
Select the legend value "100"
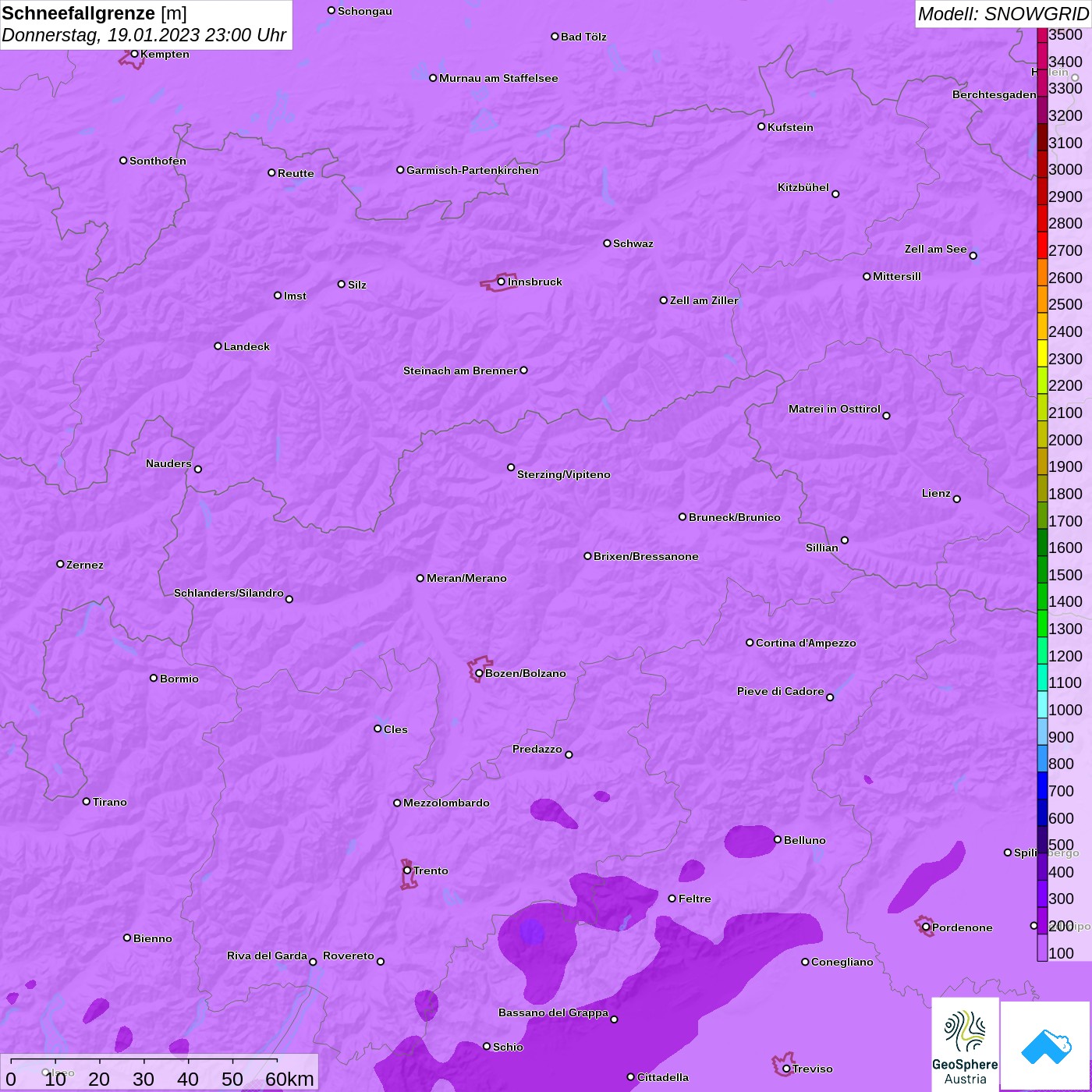[1062, 953]
